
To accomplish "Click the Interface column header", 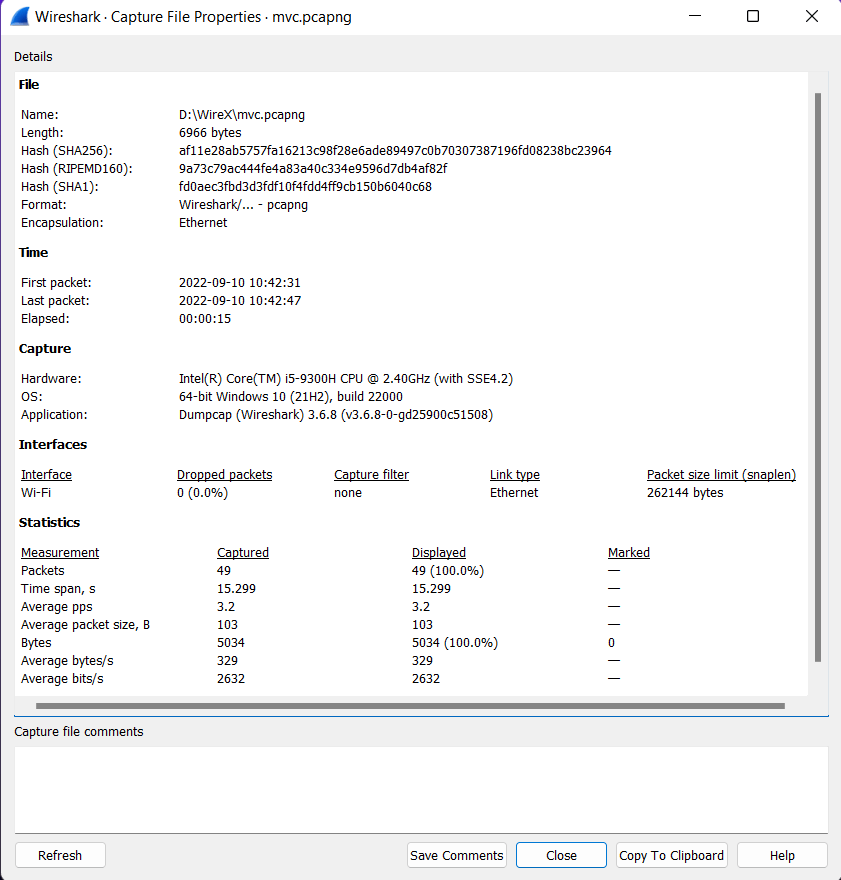I will 47,474.
